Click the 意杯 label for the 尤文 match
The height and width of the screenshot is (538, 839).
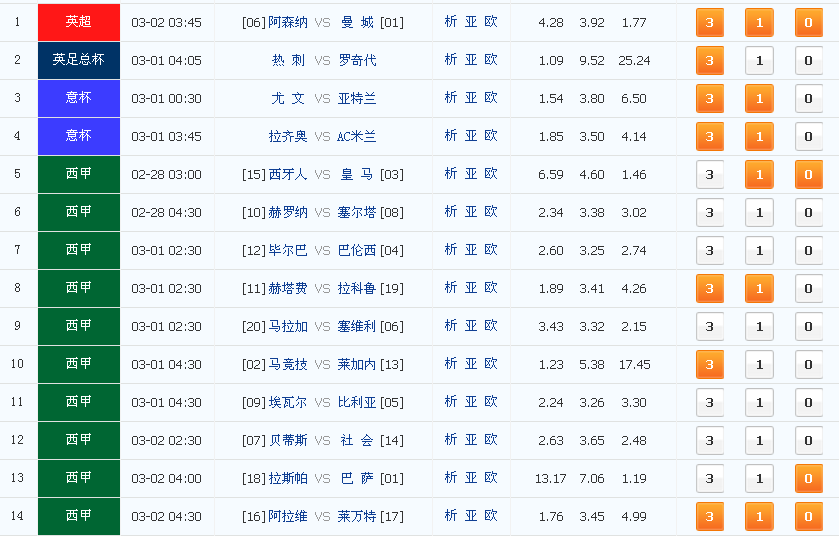(x=78, y=98)
